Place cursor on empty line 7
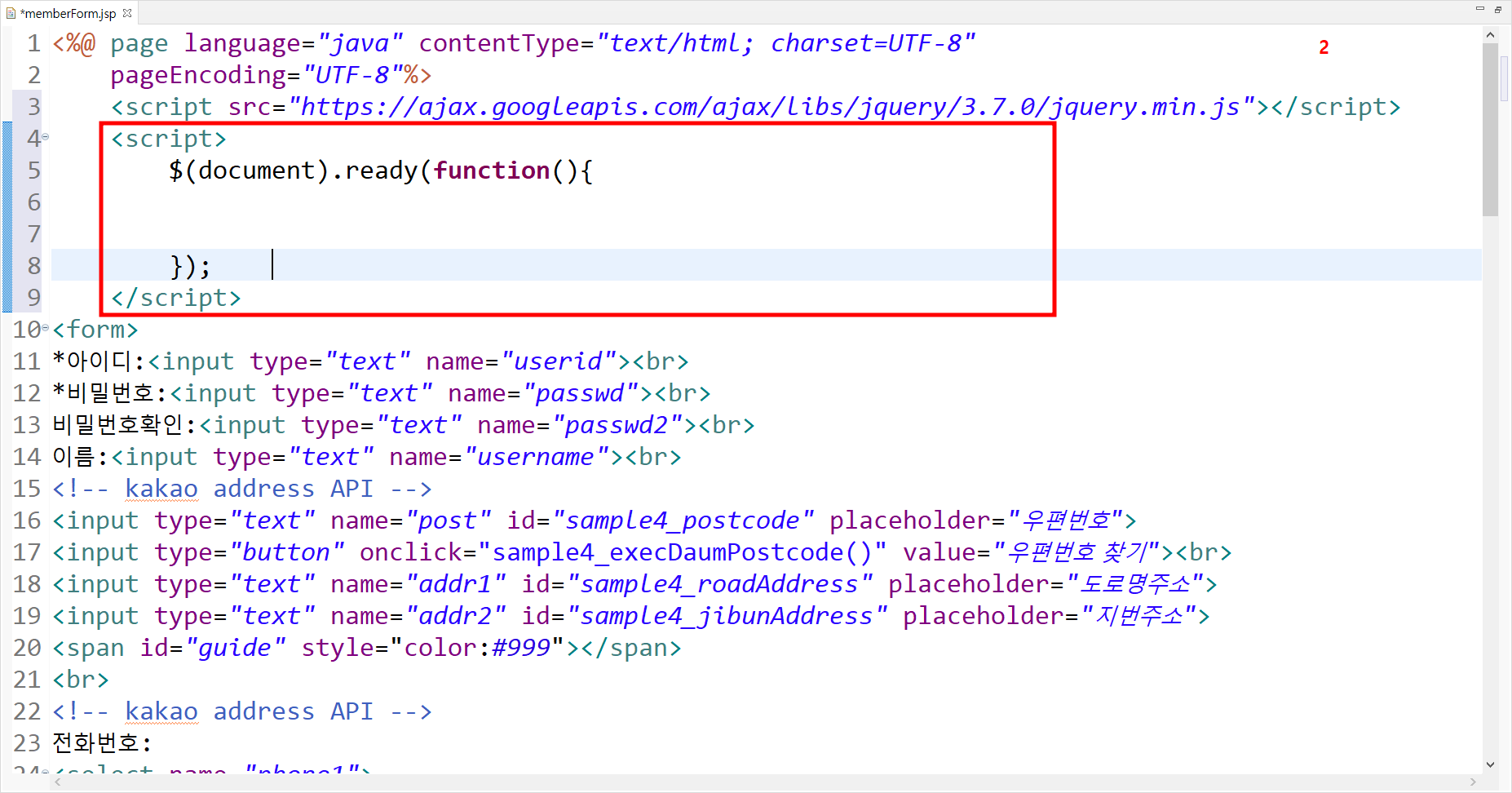This screenshot has height=793, width=1512. click(x=767, y=234)
